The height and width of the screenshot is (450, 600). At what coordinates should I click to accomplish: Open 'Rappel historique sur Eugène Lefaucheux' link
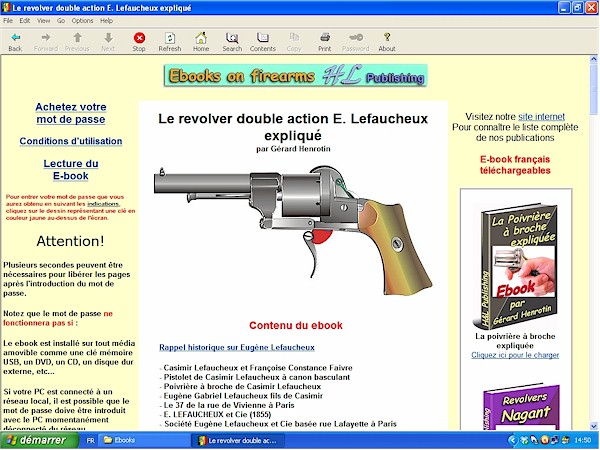[x=237, y=347]
